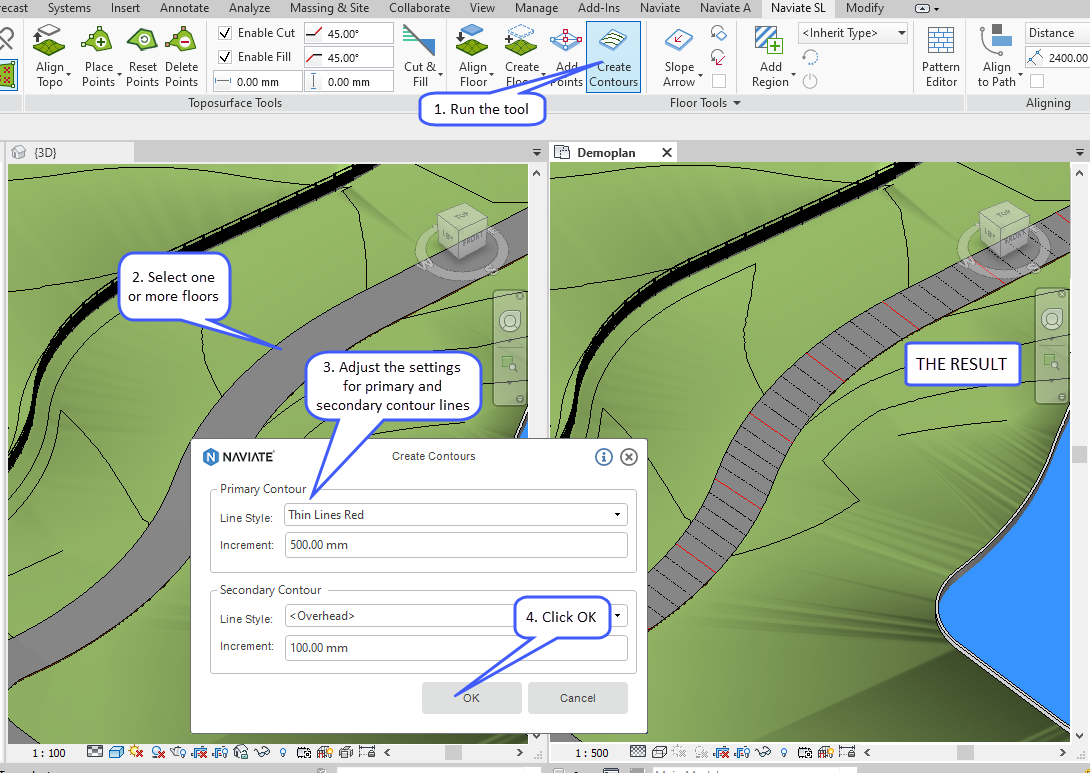Click Temporary Hide/Isolate glasses in Demoplan bar

click(x=763, y=752)
